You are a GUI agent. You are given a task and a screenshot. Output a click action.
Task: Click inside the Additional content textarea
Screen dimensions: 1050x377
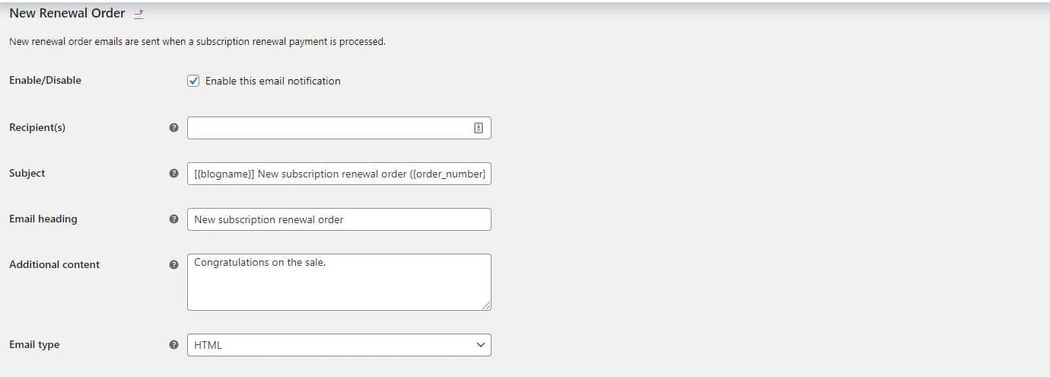[x=339, y=282]
